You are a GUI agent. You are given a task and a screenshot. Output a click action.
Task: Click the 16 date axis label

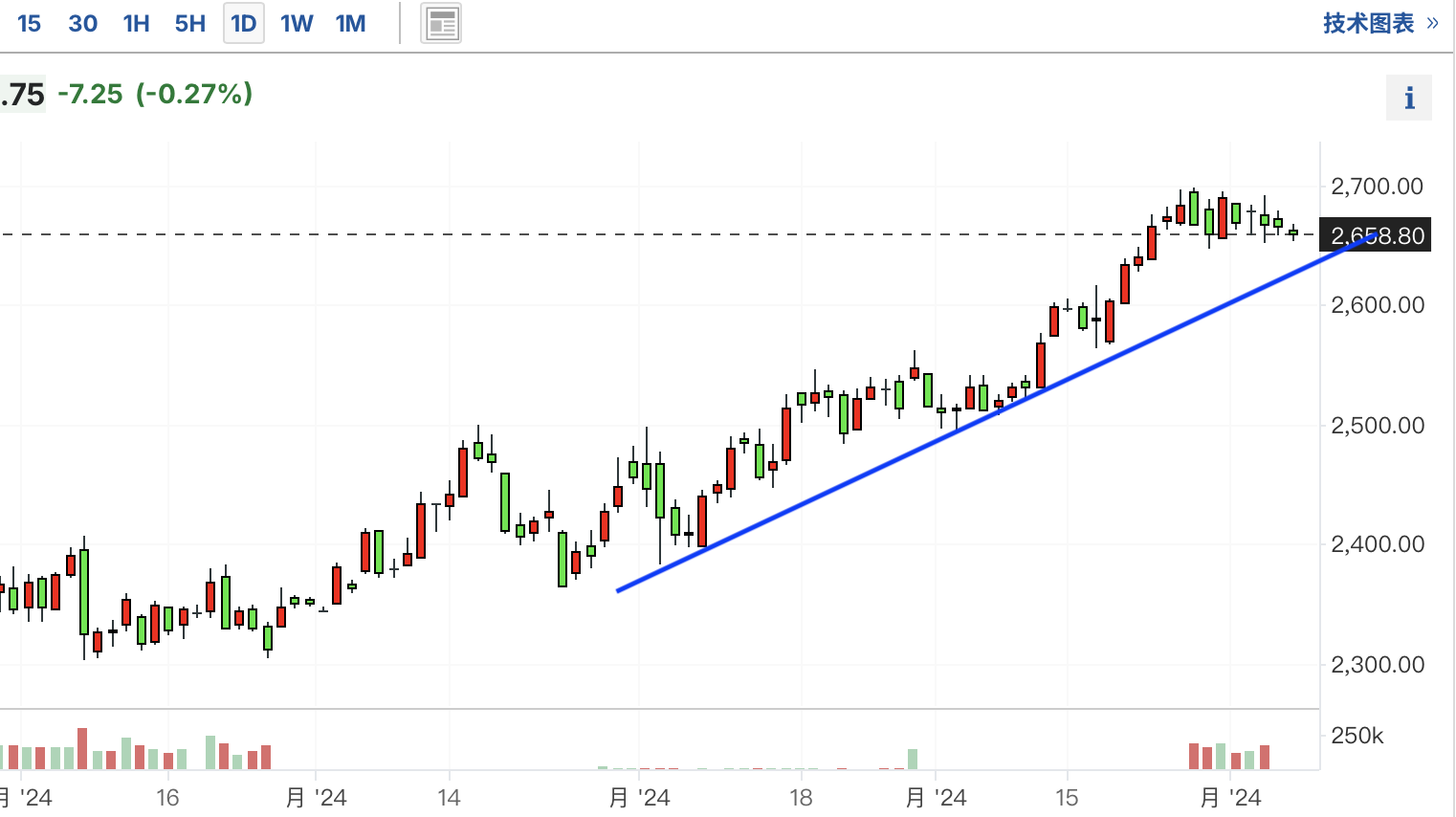[167, 797]
